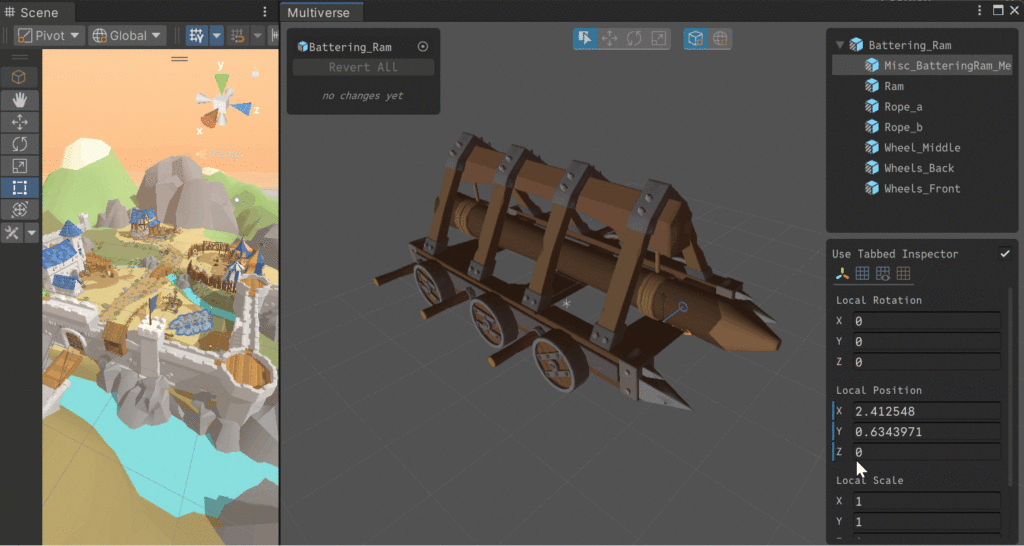This screenshot has height=546, width=1024.
Task: Open the Global orientation dropdown
Action: [x=127, y=35]
